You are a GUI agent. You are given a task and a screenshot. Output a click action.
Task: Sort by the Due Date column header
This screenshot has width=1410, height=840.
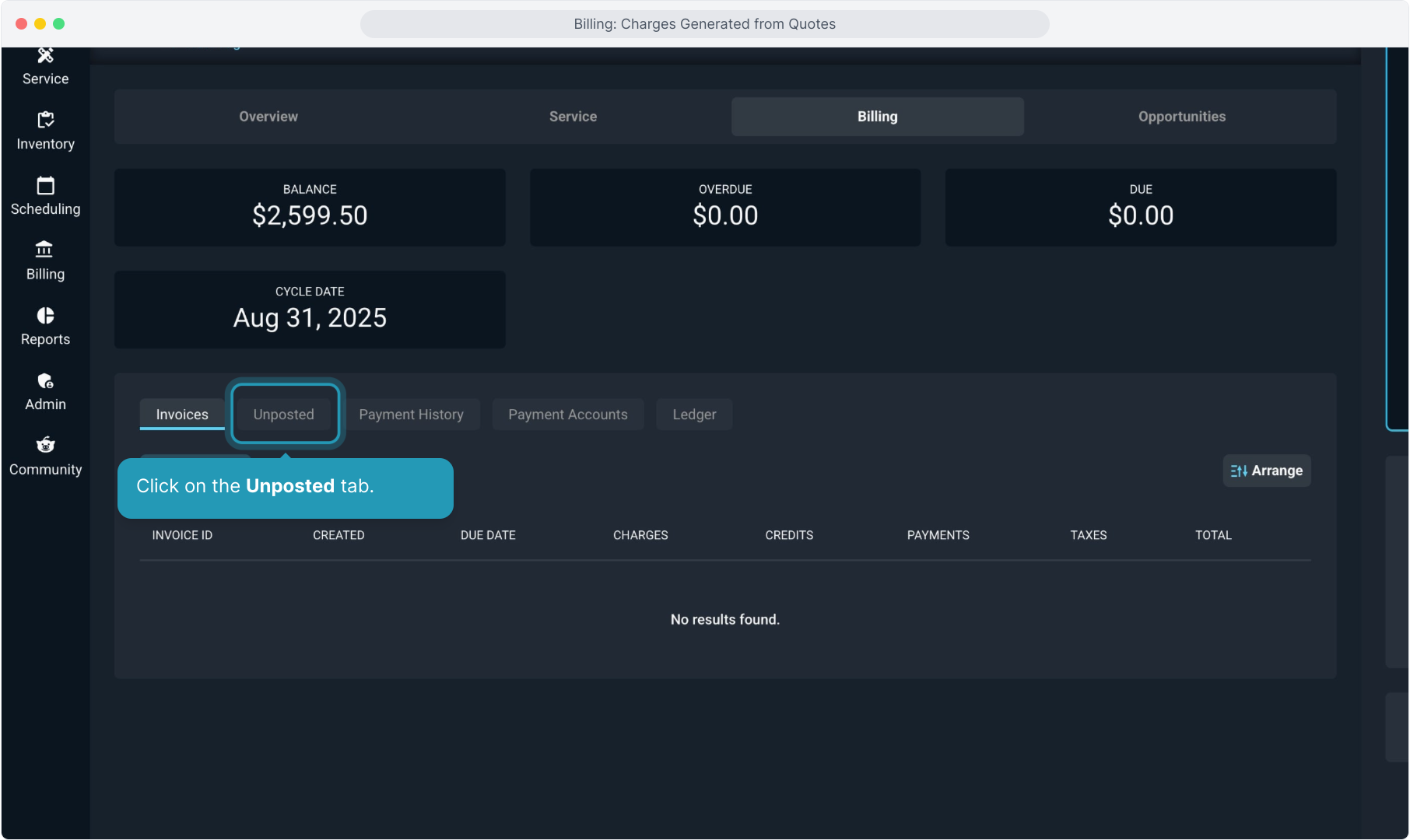[x=488, y=535]
